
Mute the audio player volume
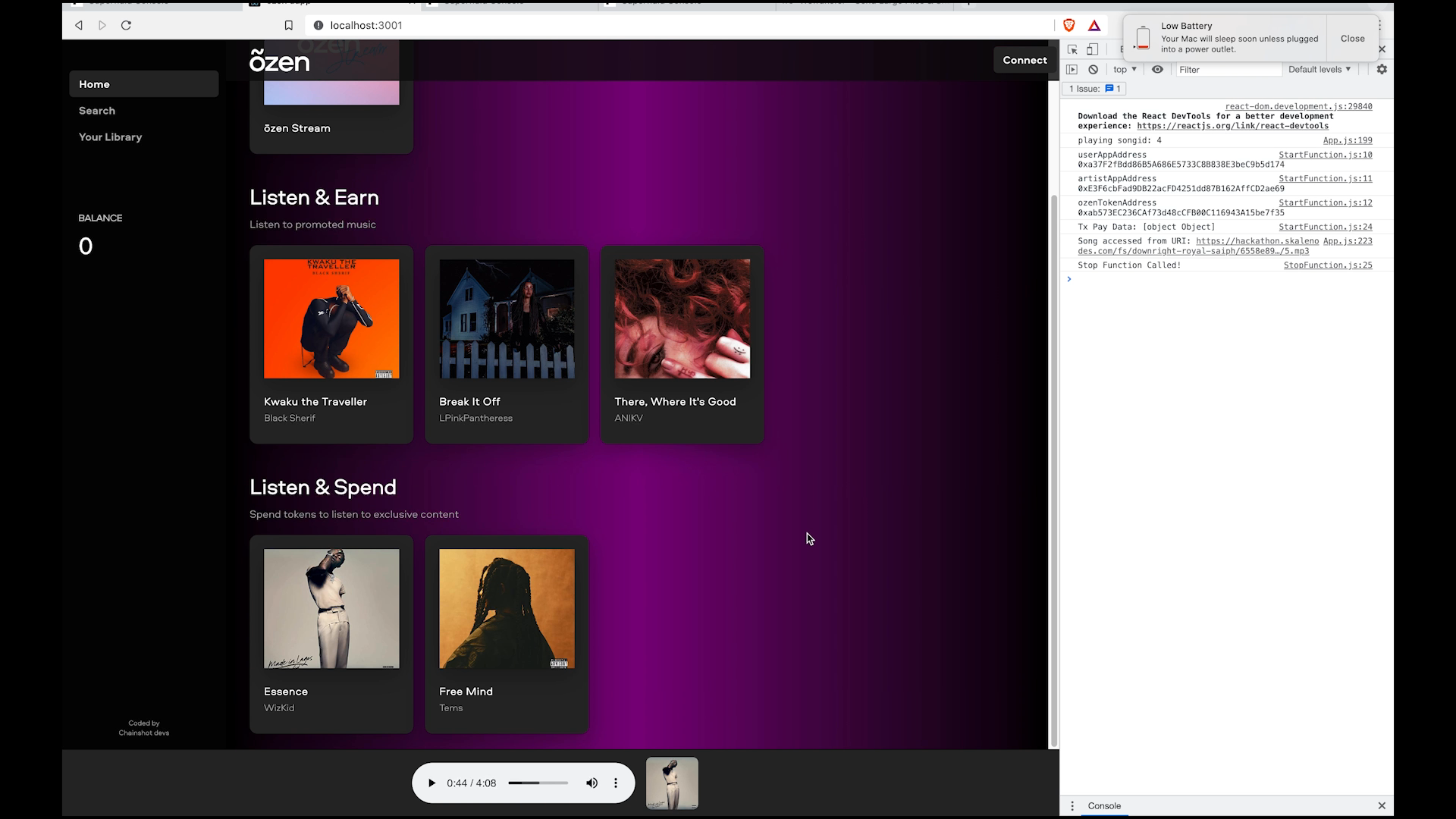point(591,783)
